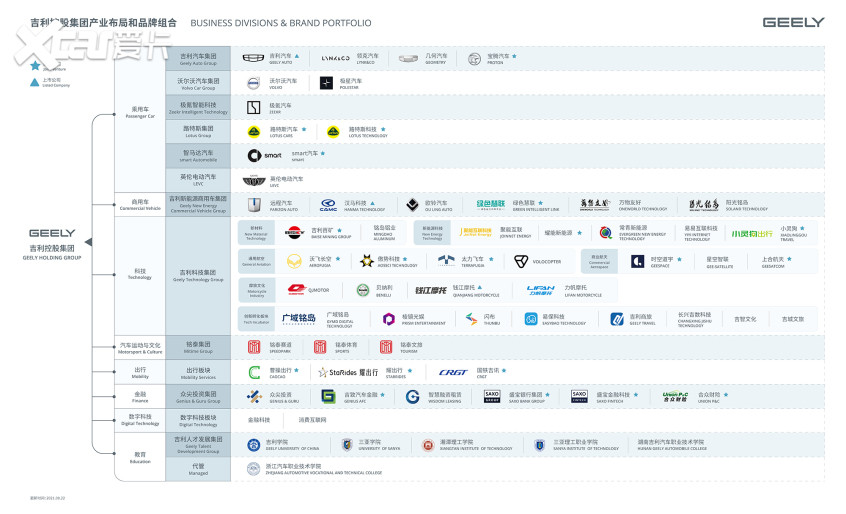Click the StaRides logo
This screenshot has height=514, width=846.
click(x=348, y=372)
